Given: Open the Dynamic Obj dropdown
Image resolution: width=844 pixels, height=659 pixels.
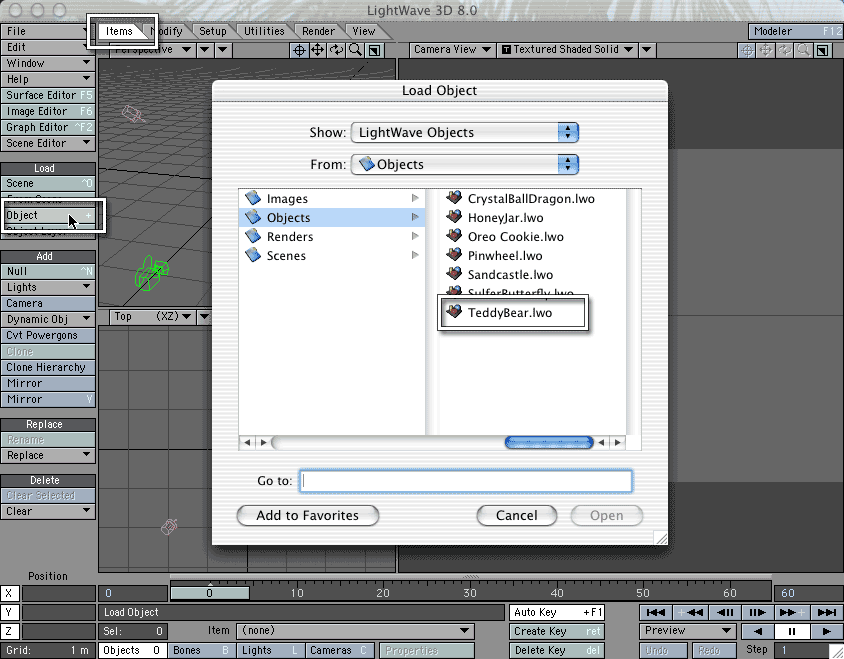Looking at the screenshot, I should [48, 319].
